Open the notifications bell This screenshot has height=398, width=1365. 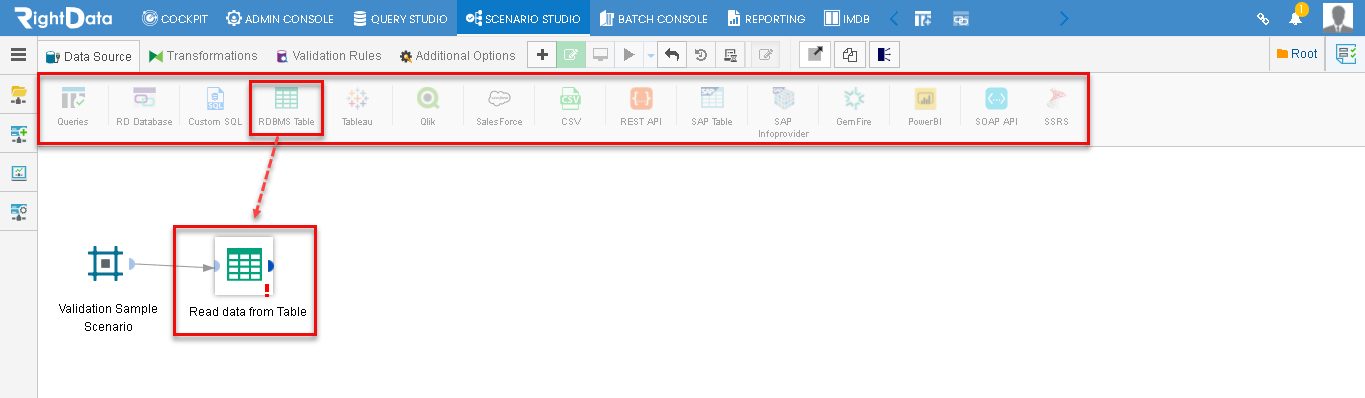pos(1296,17)
